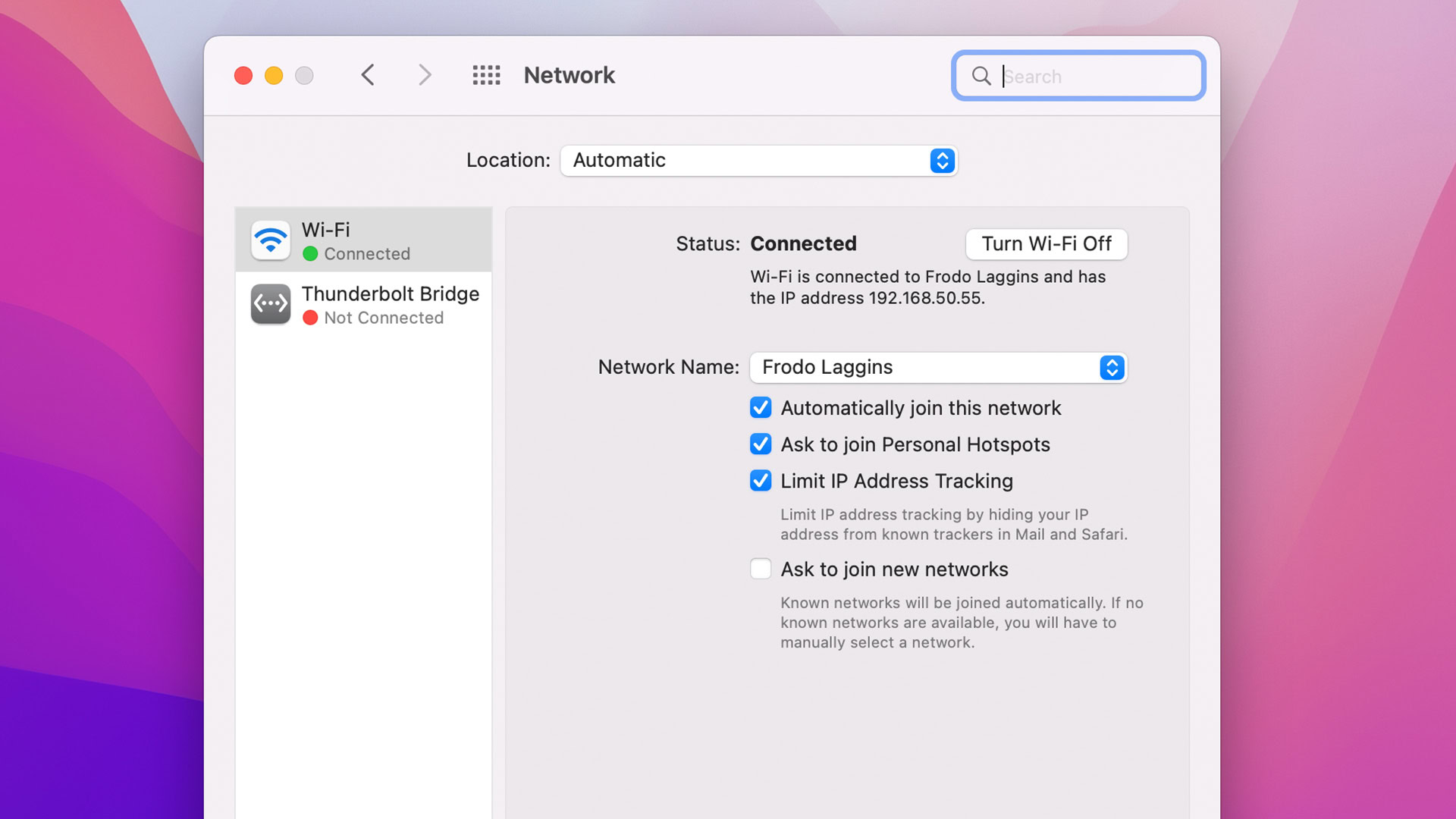Select Wi-Fi from the sidebar
1456x819 pixels.
tap(363, 241)
